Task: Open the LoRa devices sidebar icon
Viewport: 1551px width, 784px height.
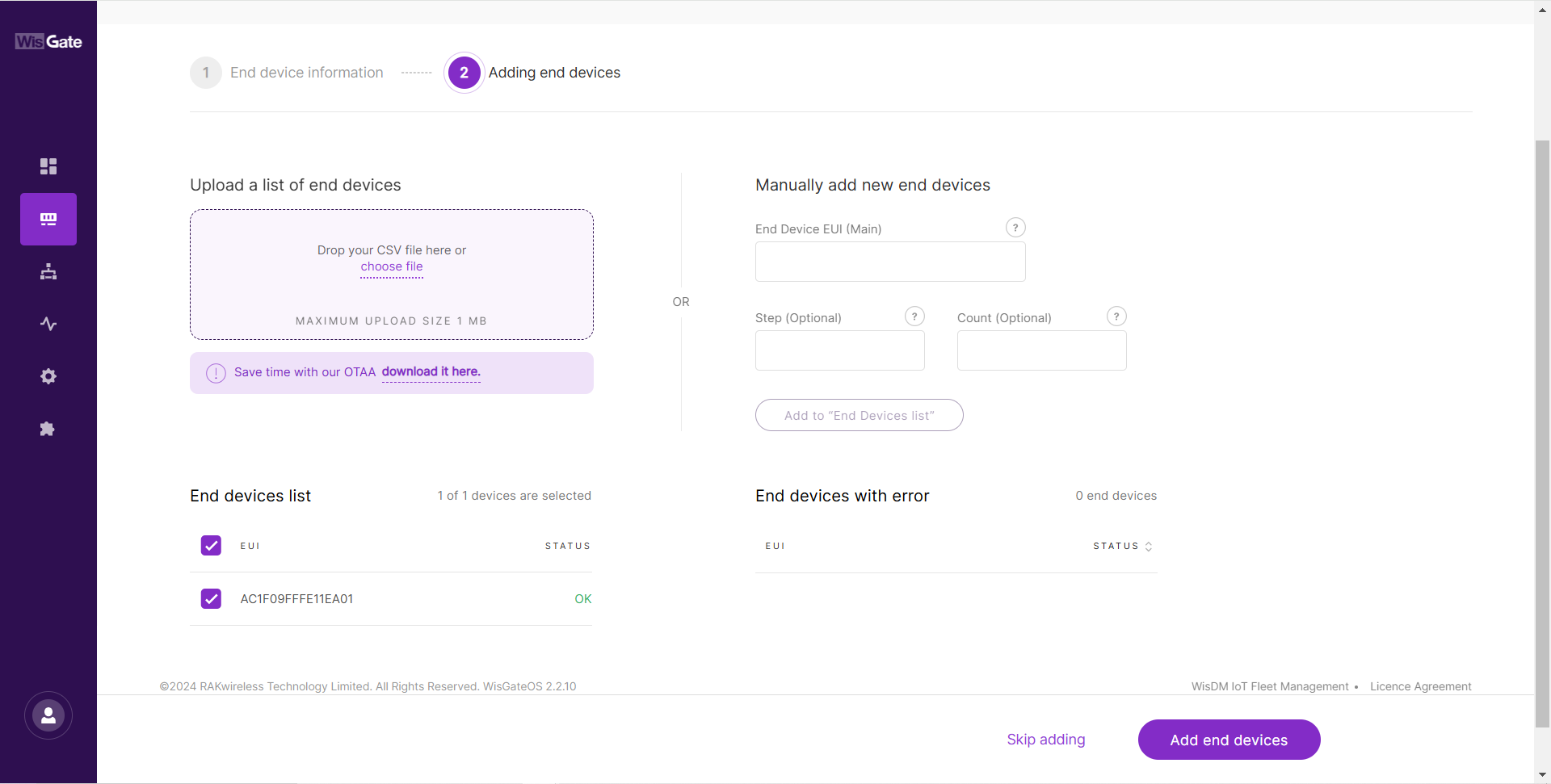Action: coord(48,219)
